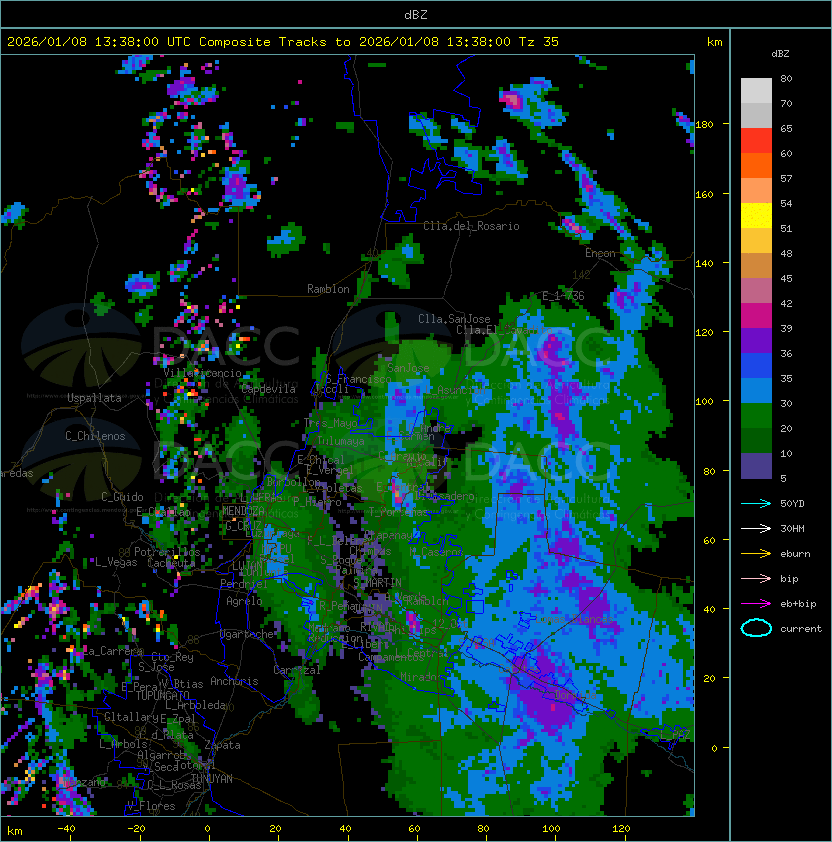This screenshot has height=842, width=832.
Task: Click the 'Perdriel' map label
Action: [x=243, y=584]
